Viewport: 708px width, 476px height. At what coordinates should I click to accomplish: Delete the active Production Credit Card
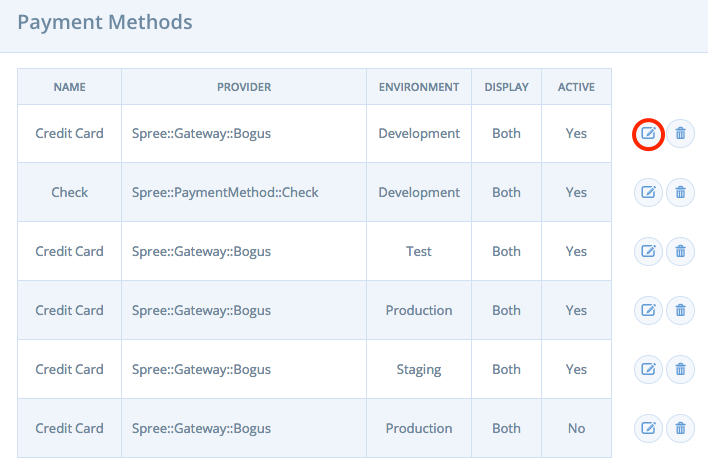[x=680, y=310]
